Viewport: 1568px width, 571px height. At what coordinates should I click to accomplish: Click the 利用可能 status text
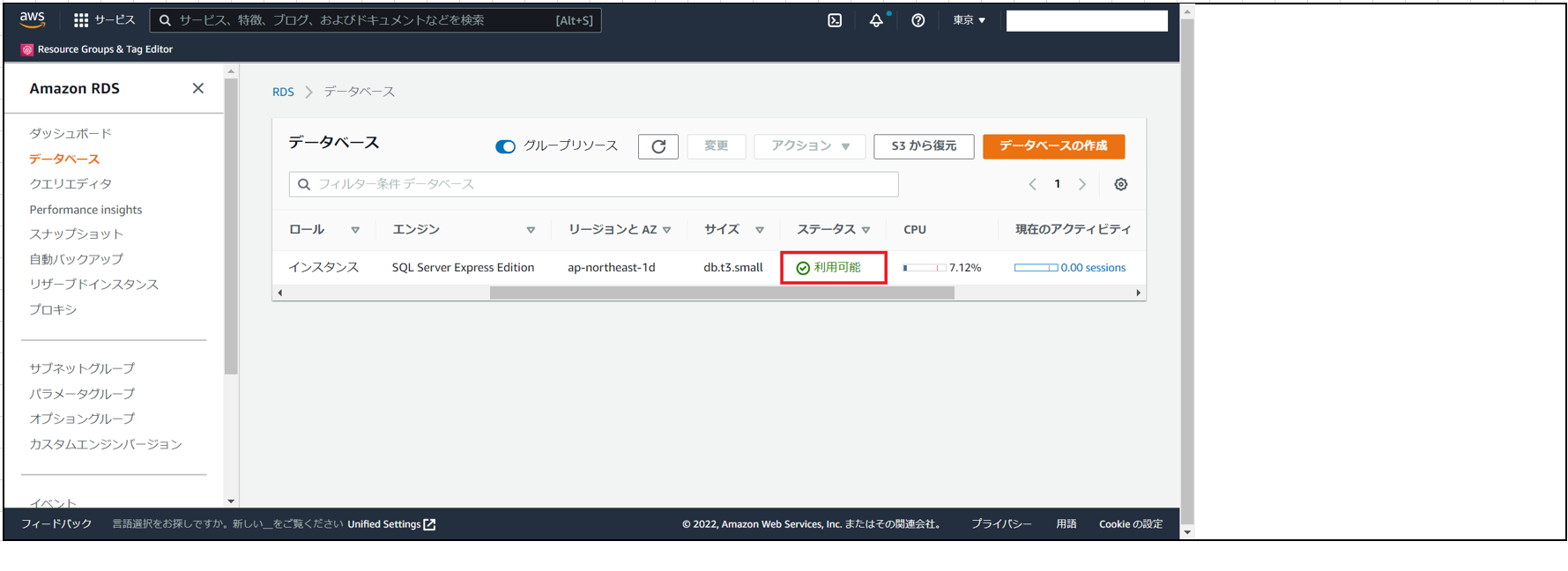(837, 268)
